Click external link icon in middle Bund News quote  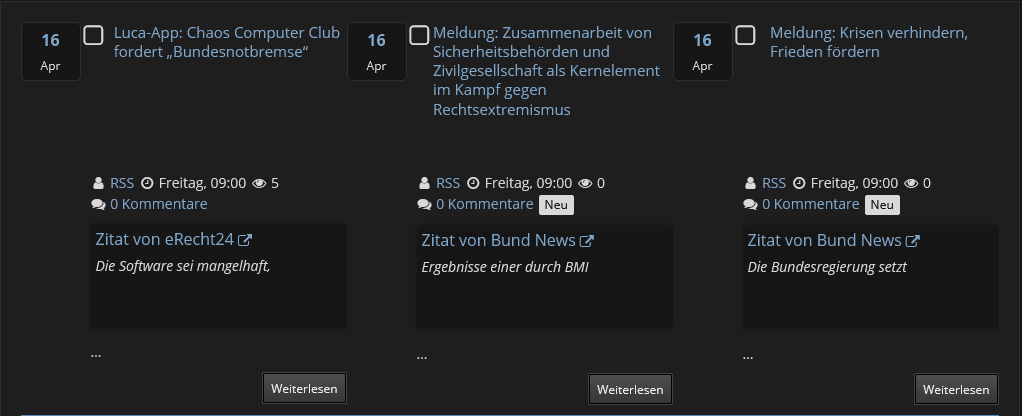(x=588, y=240)
